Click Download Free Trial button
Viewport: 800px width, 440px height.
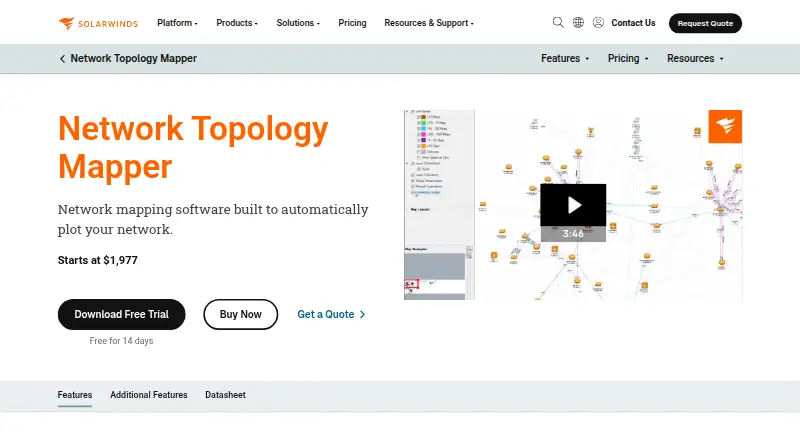[121, 314]
